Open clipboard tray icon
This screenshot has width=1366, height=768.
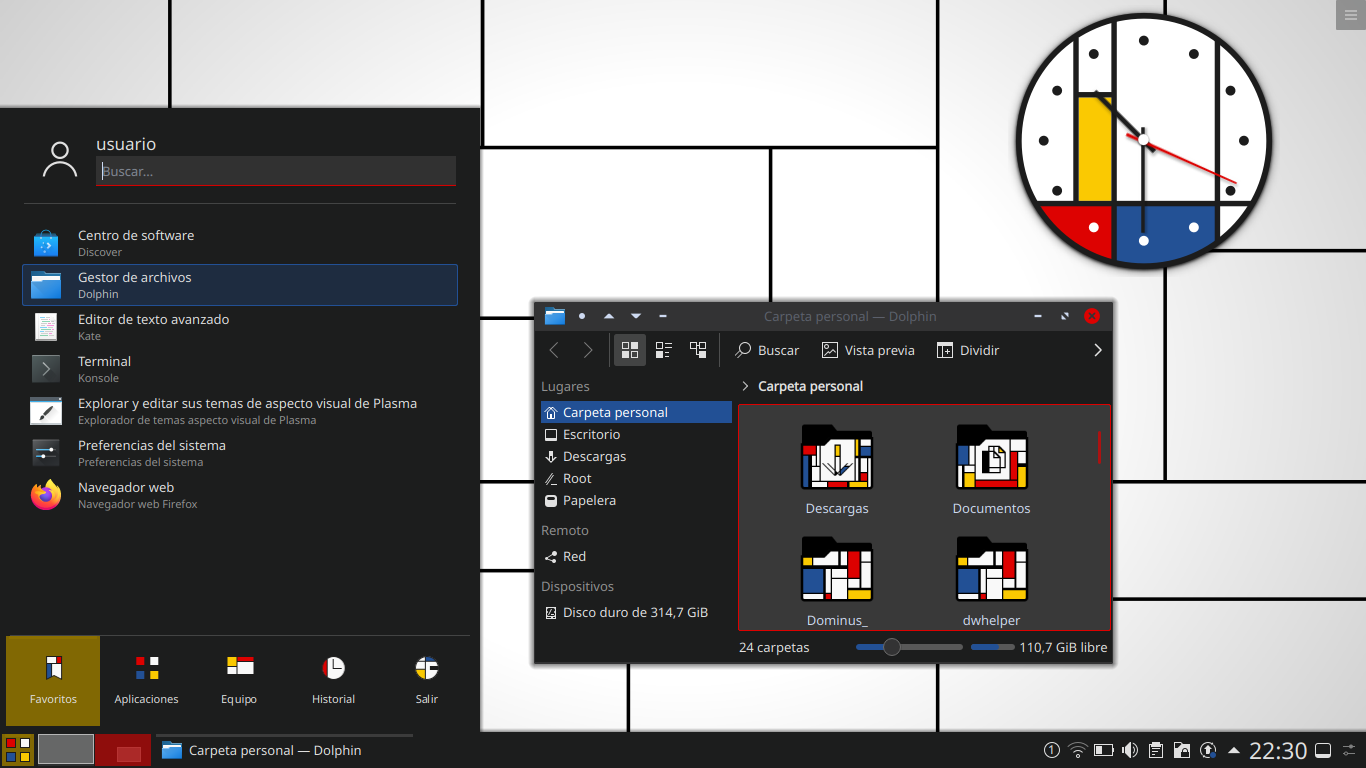click(1156, 750)
